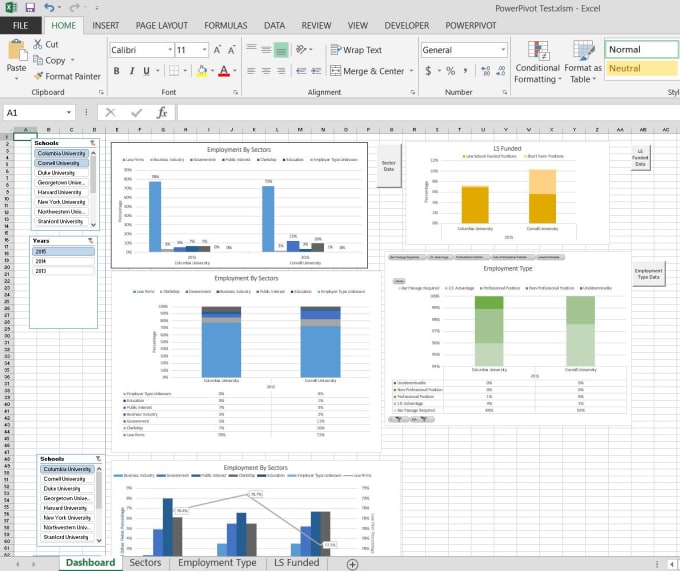
Task: Expand Conditional Formatting menu
Action: tap(538, 62)
